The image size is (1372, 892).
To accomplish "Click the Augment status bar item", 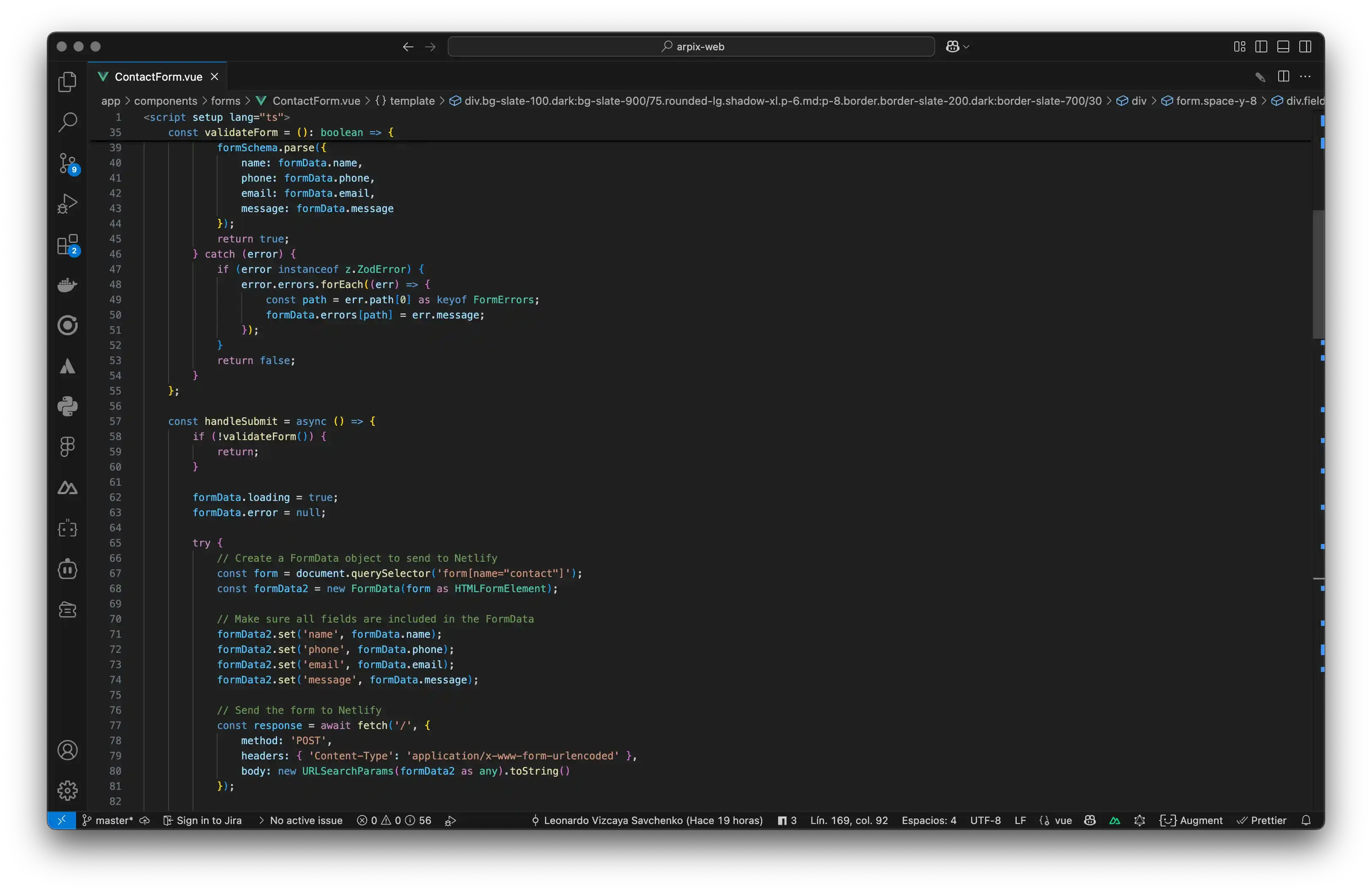I will tap(1191, 821).
